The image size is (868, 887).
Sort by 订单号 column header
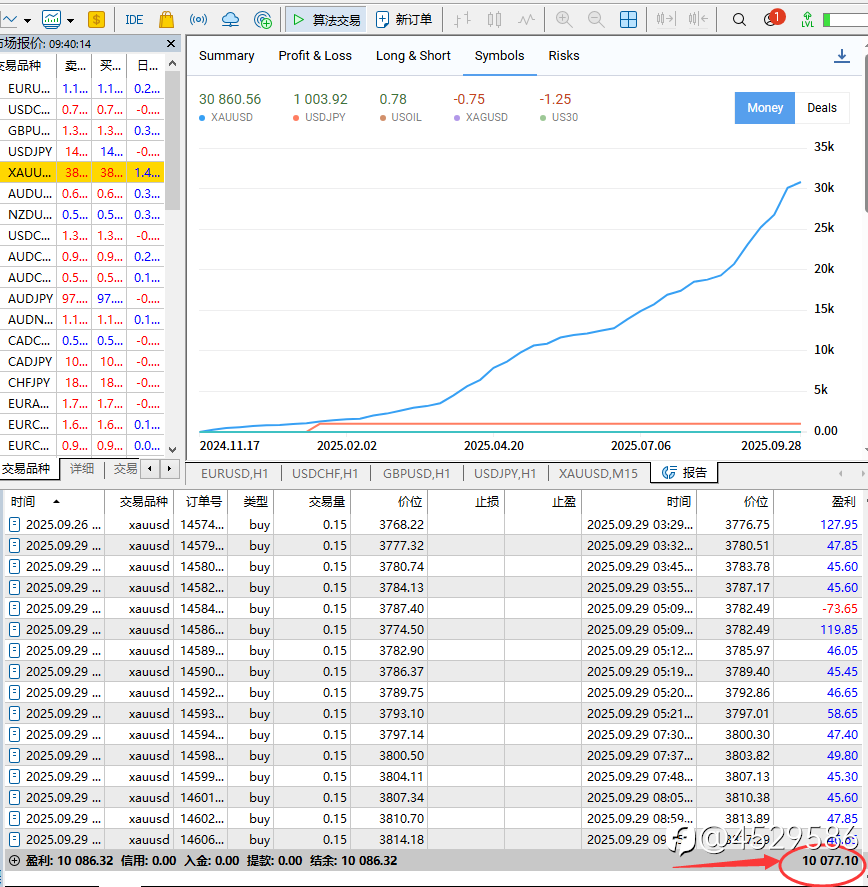tap(202, 501)
